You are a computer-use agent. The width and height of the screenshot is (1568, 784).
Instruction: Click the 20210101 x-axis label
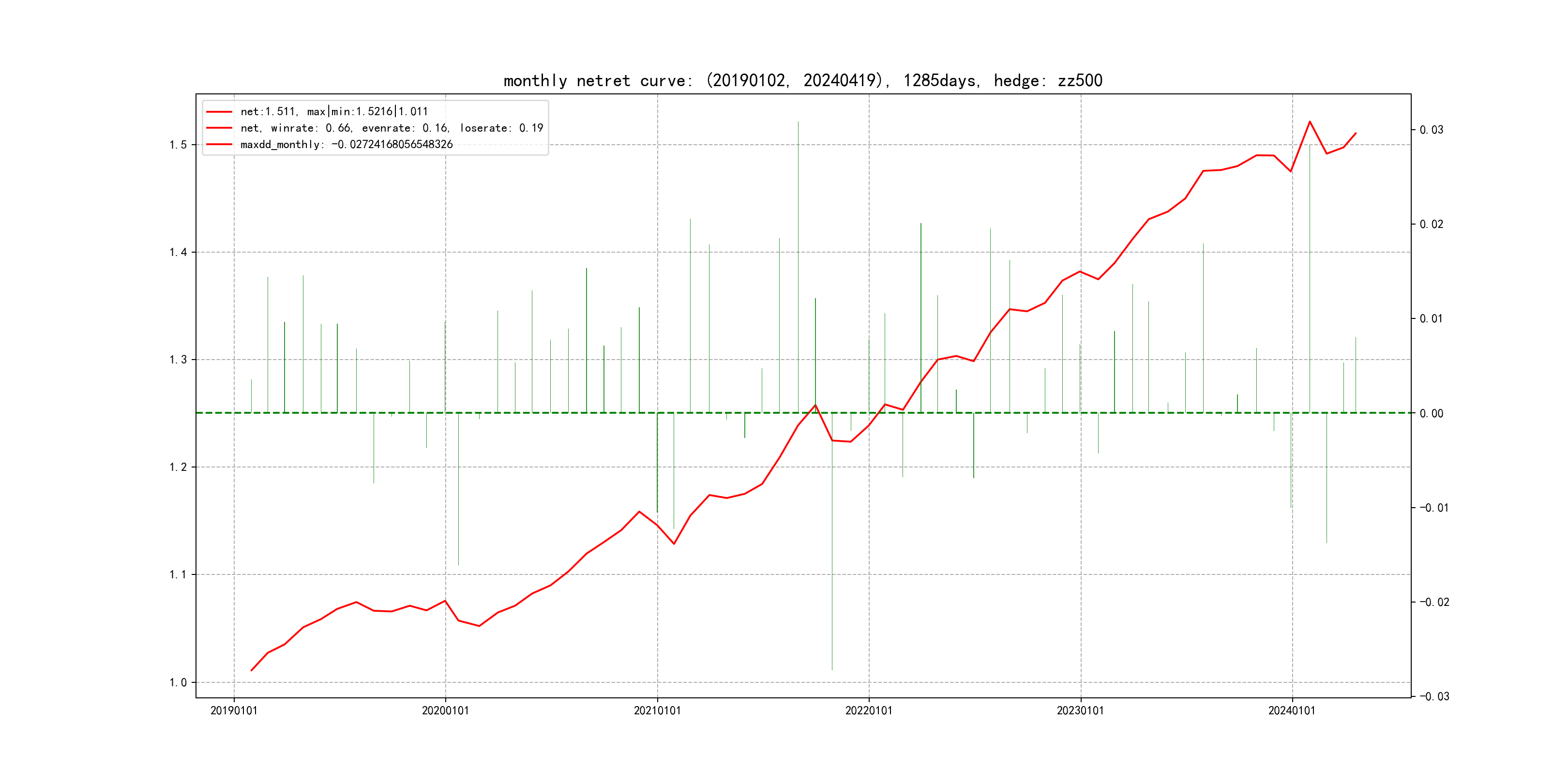(657, 710)
